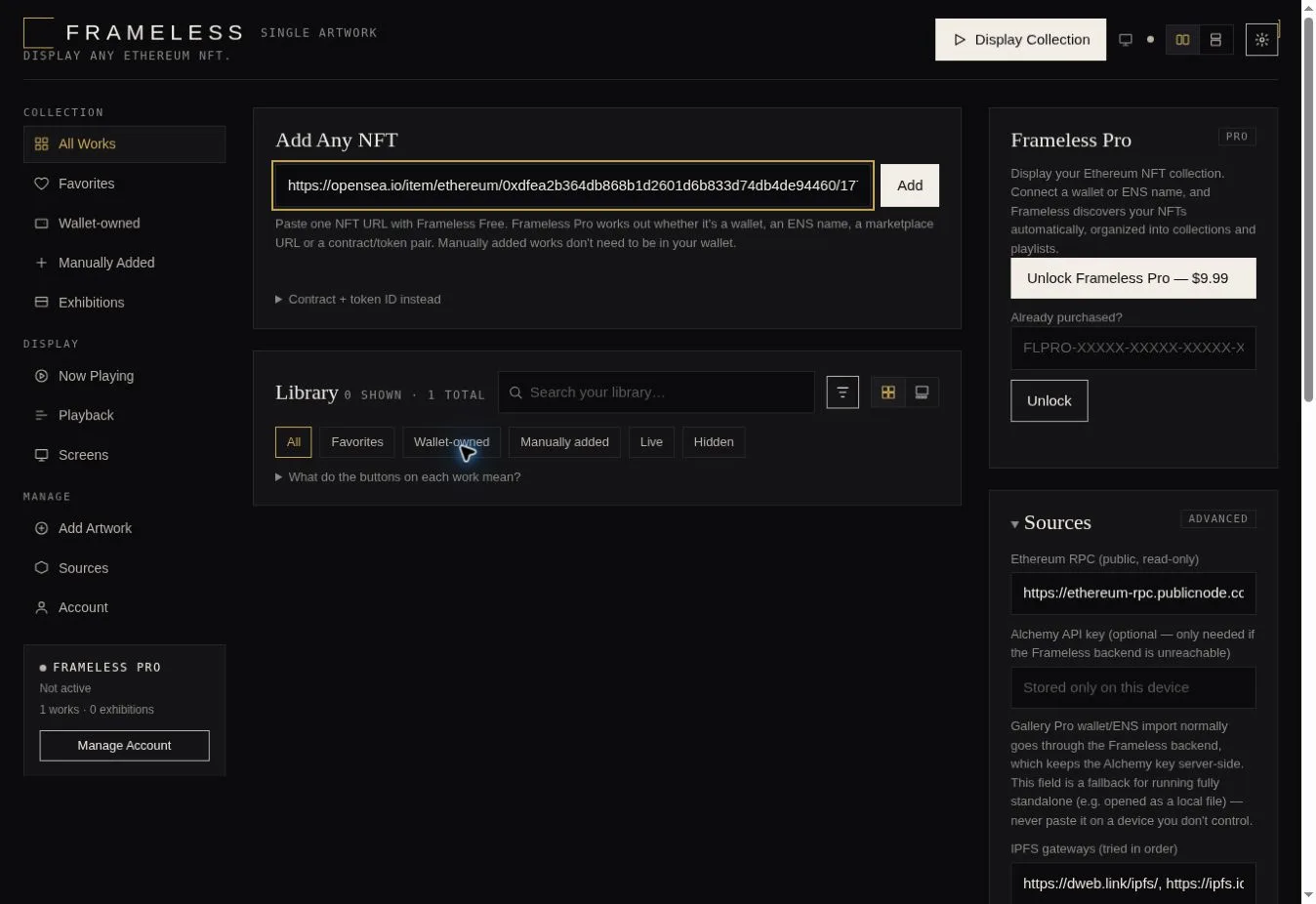Open Now Playing in the sidebar
This screenshot has width=1316, height=904.
[x=124, y=376]
